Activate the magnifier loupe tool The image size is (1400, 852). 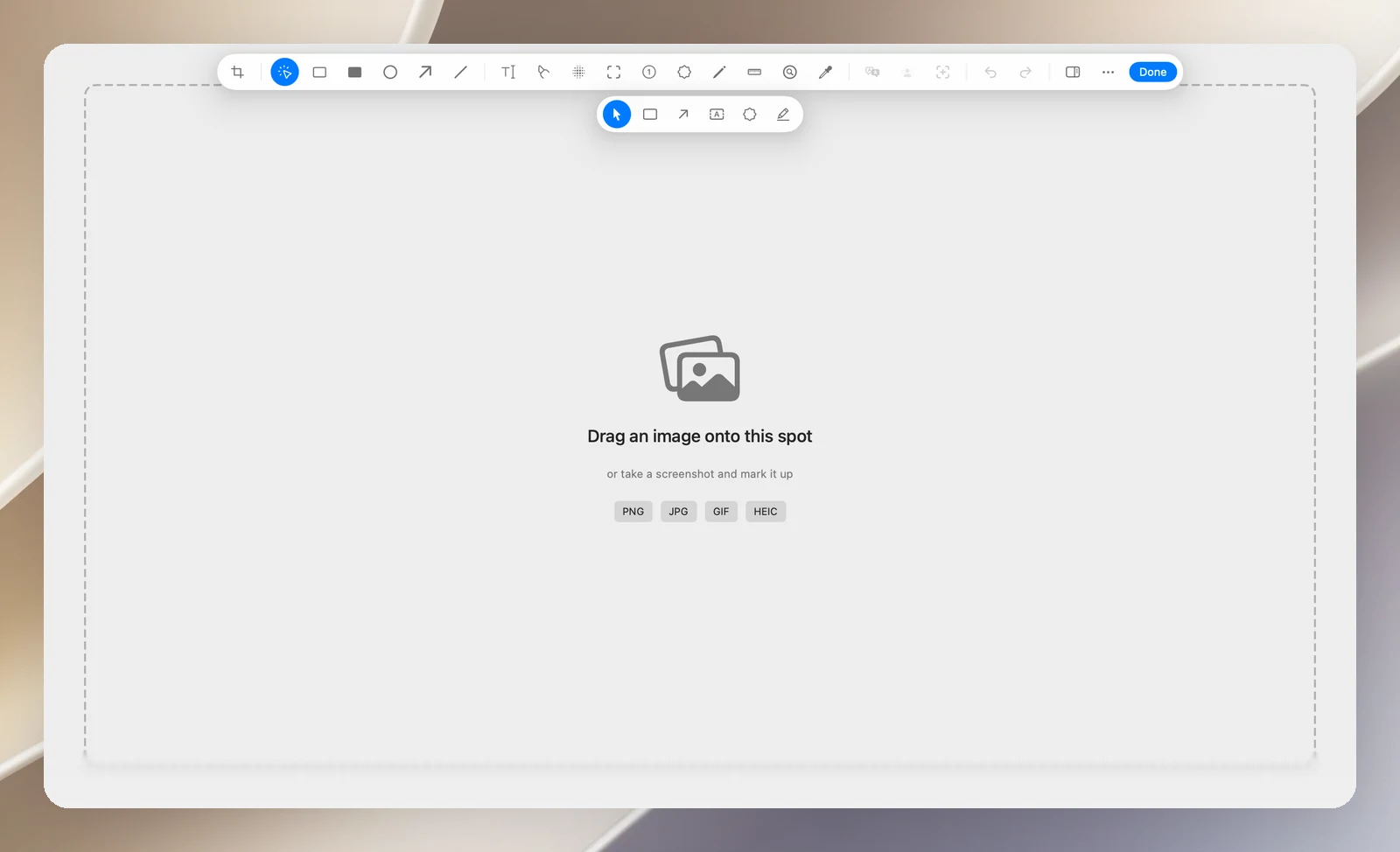point(790,72)
